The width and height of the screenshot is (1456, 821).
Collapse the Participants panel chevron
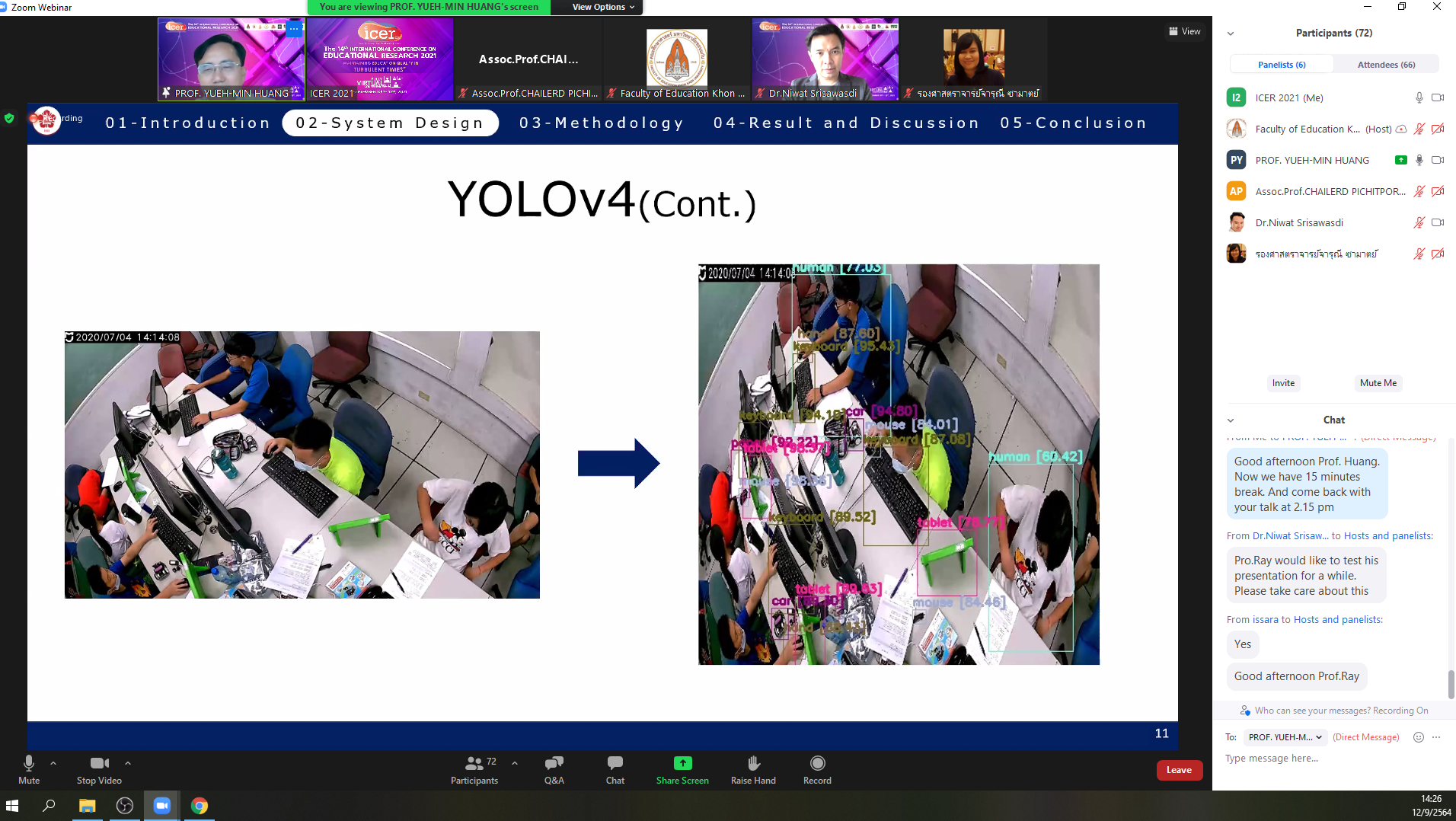point(1231,34)
